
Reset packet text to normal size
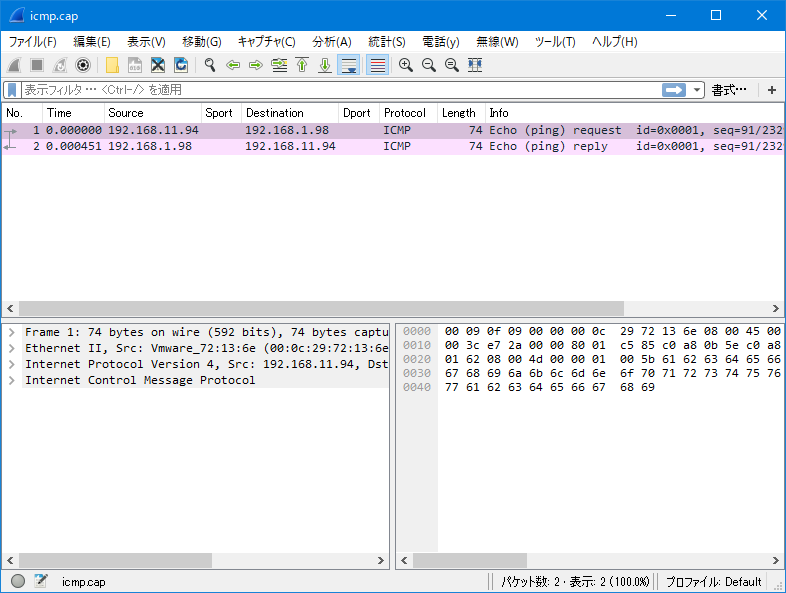[452, 65]
